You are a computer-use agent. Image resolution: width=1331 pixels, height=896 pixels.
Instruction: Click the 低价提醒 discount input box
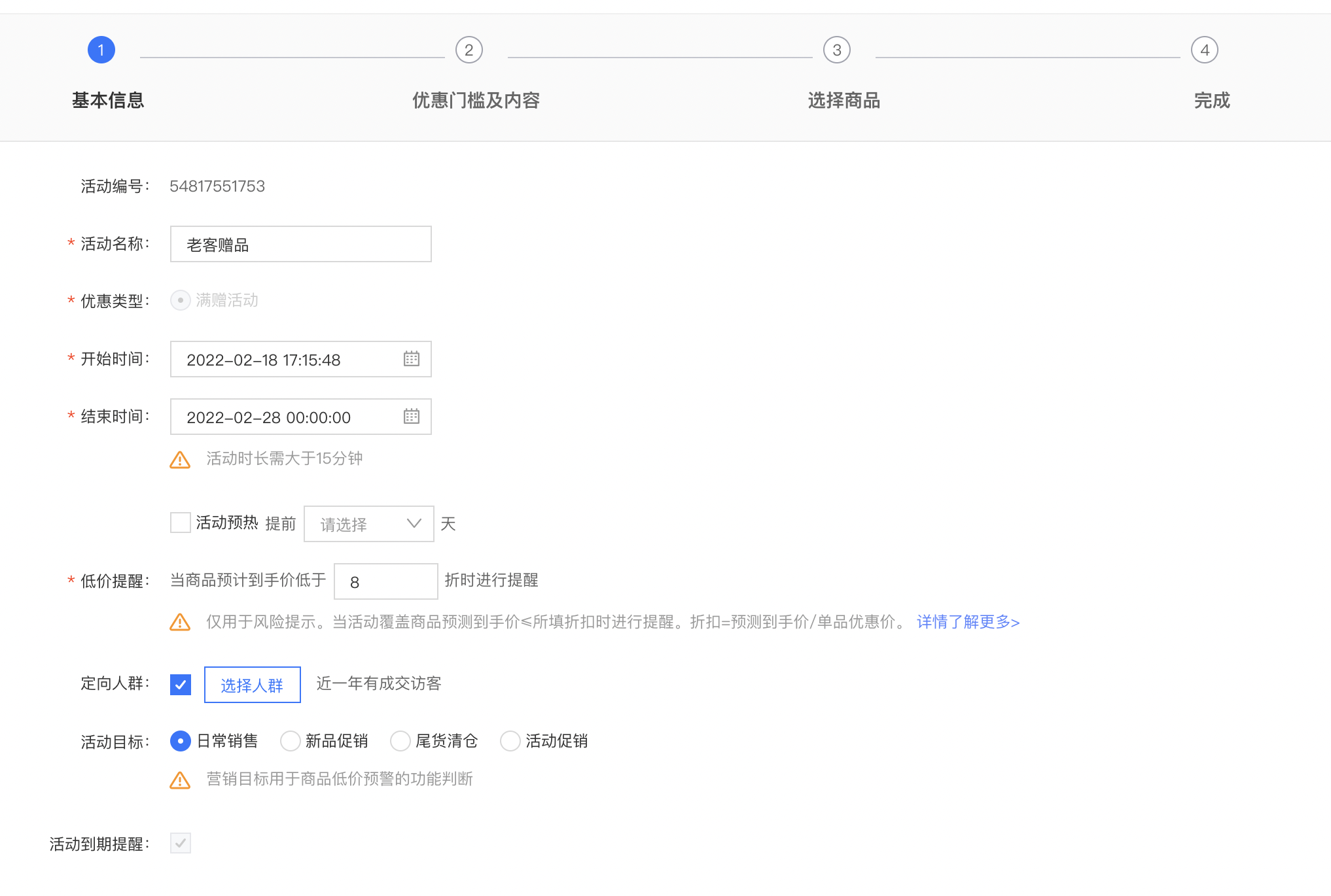(385, 581)
